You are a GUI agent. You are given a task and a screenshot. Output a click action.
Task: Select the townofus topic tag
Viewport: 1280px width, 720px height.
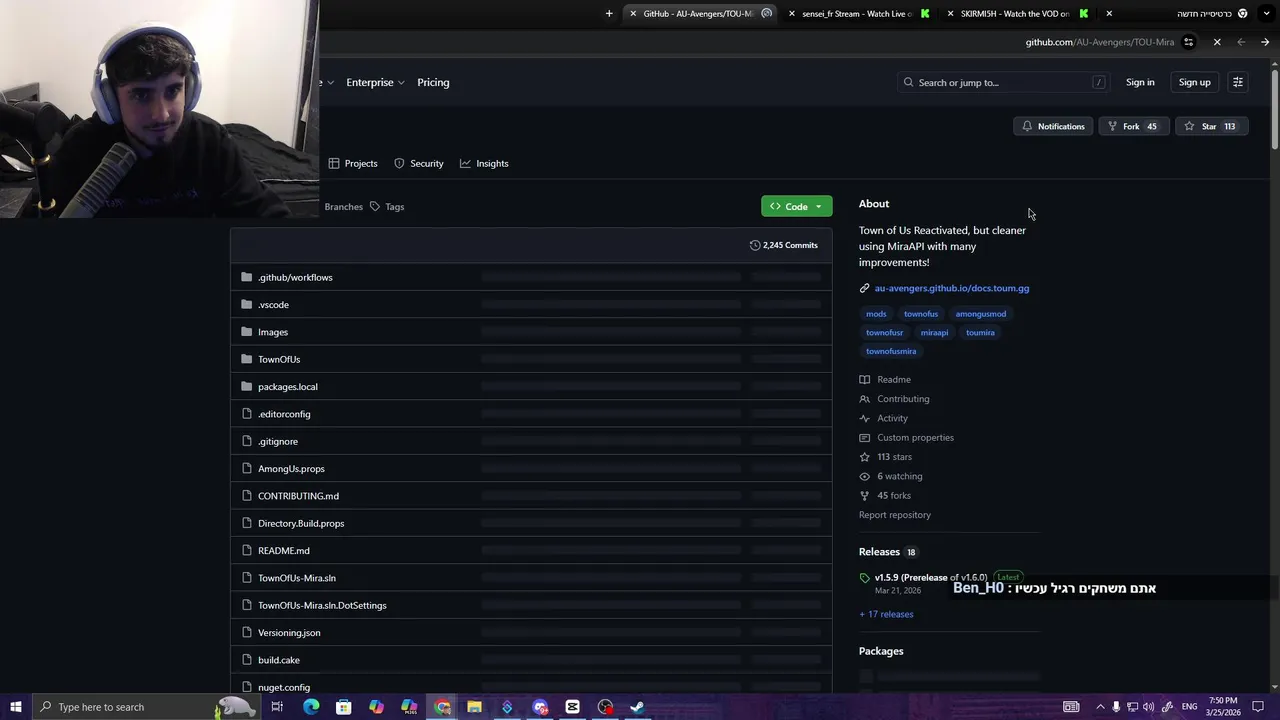point(921,314)
